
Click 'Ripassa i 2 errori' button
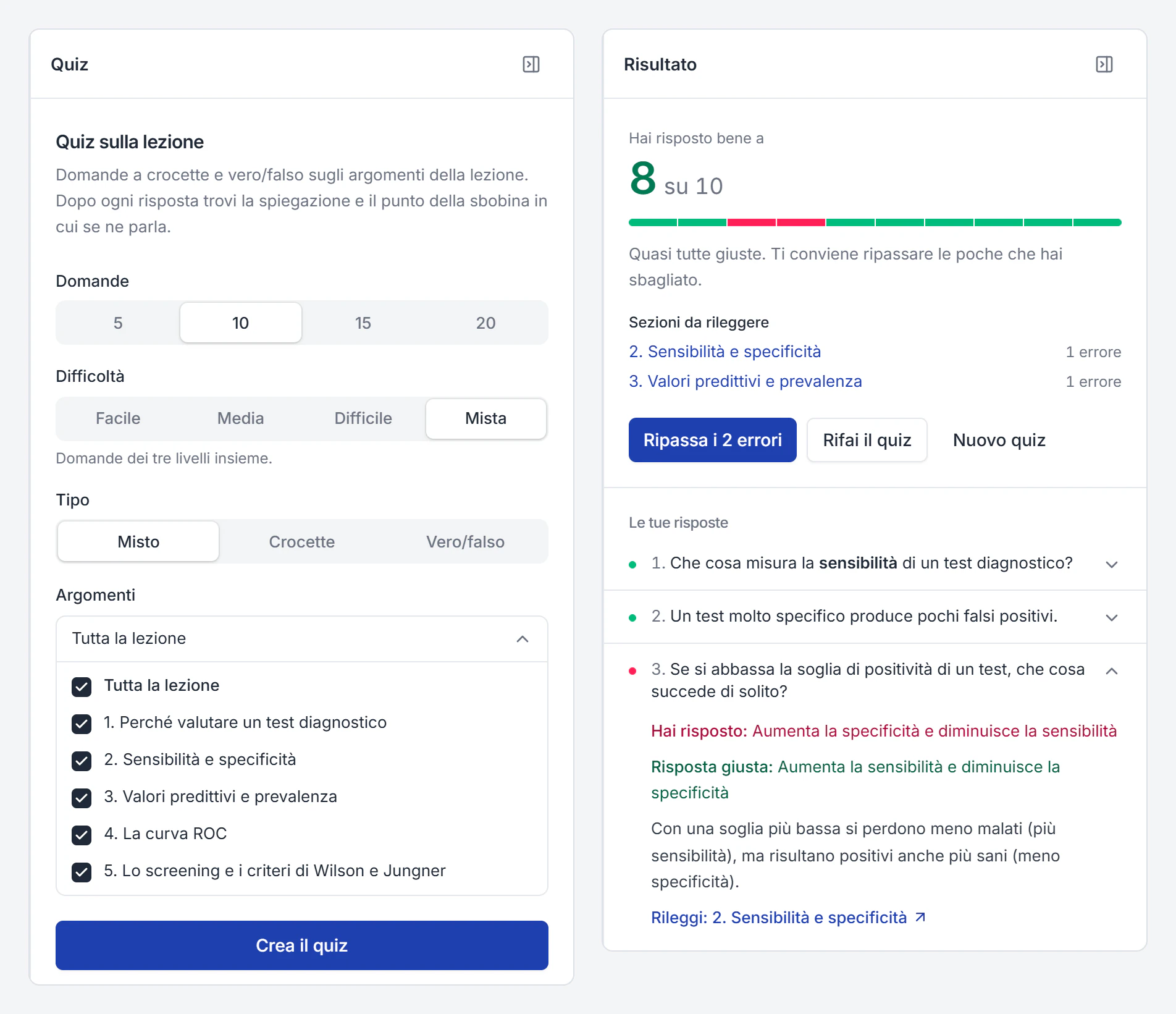(x=713, y=440)
